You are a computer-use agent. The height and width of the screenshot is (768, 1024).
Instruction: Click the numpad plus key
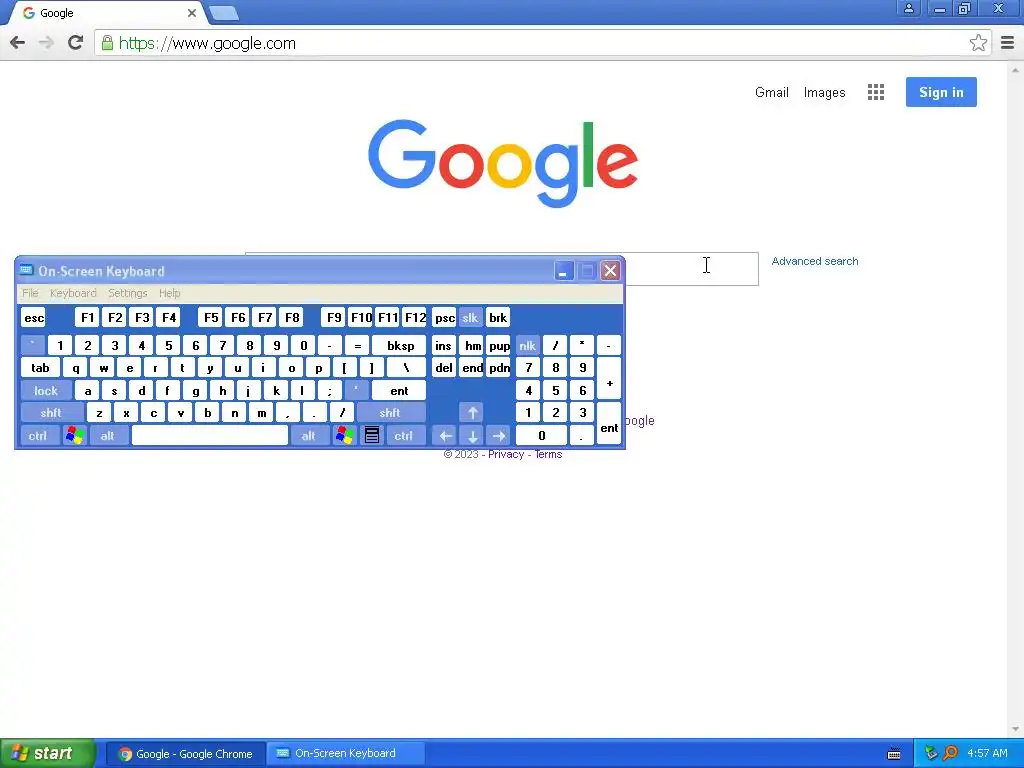609,379
